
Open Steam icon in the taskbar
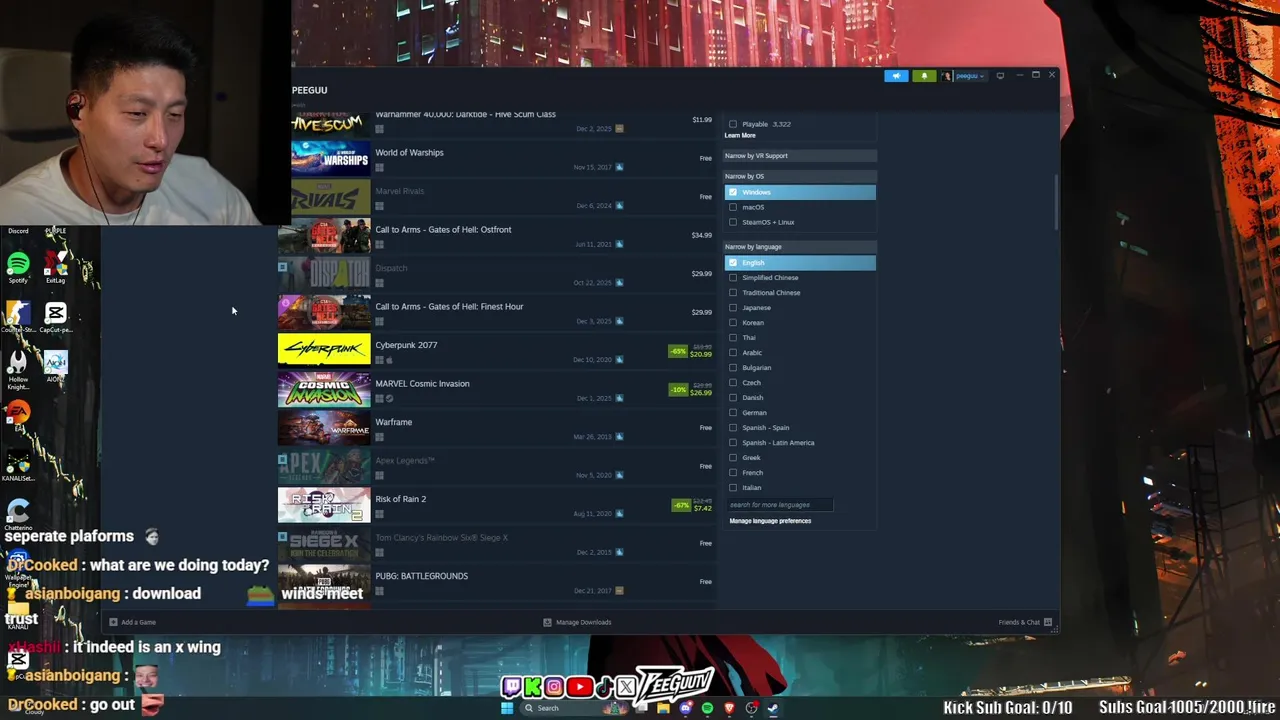(x=773, y=708)
